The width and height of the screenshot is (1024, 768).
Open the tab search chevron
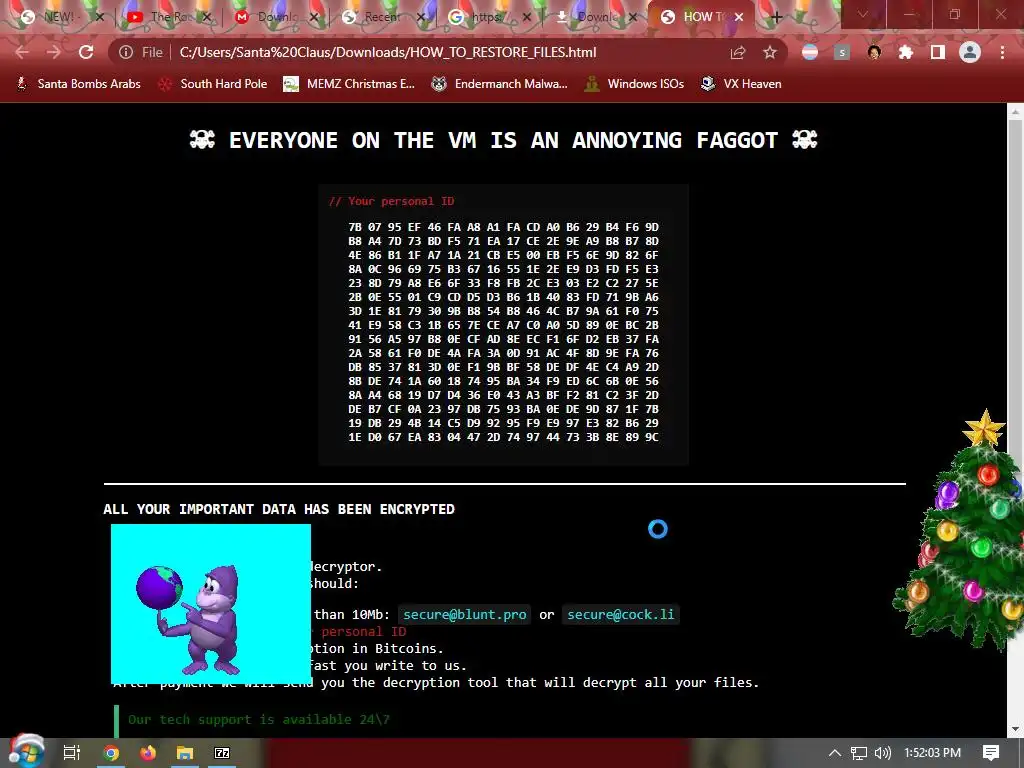(863, 15)
